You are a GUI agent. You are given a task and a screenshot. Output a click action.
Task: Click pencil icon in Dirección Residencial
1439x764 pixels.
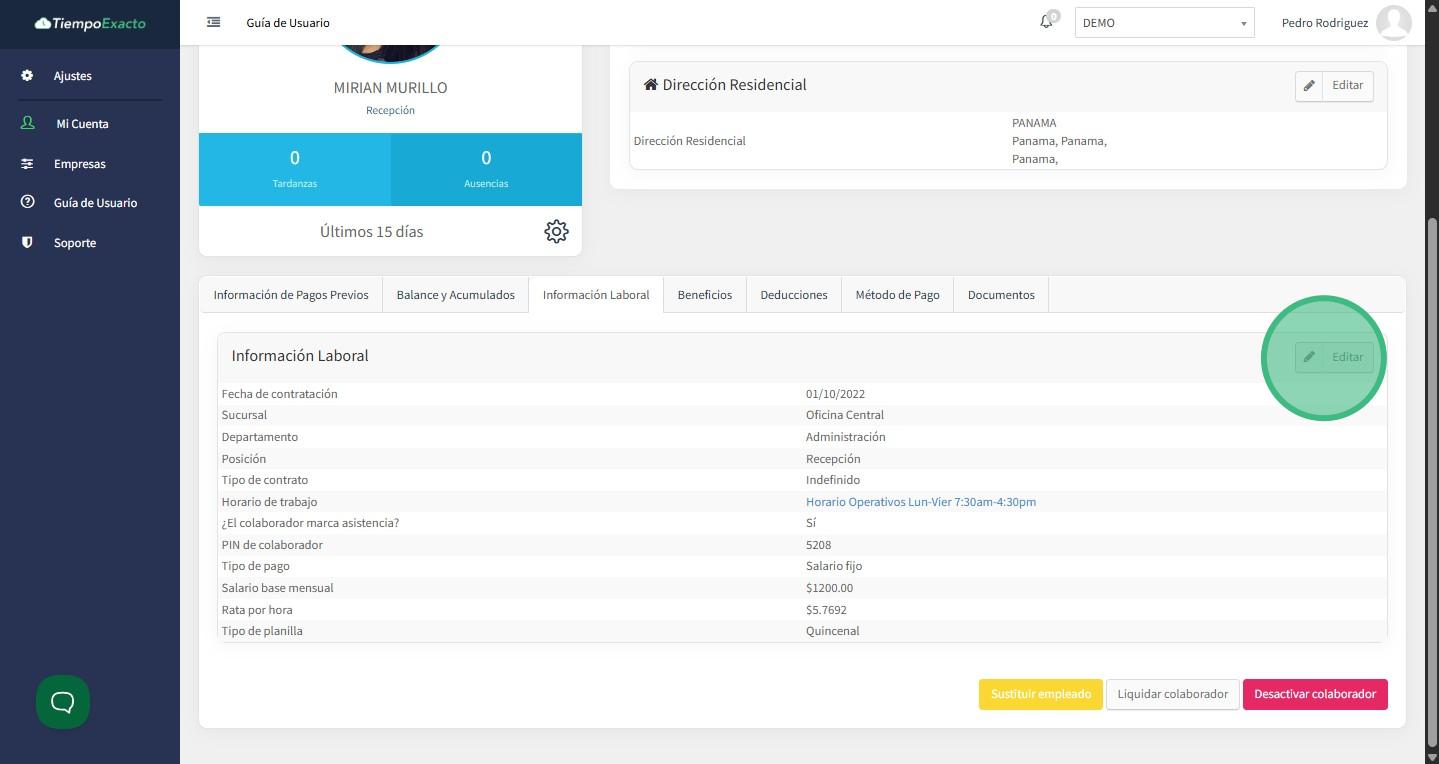1309,86
